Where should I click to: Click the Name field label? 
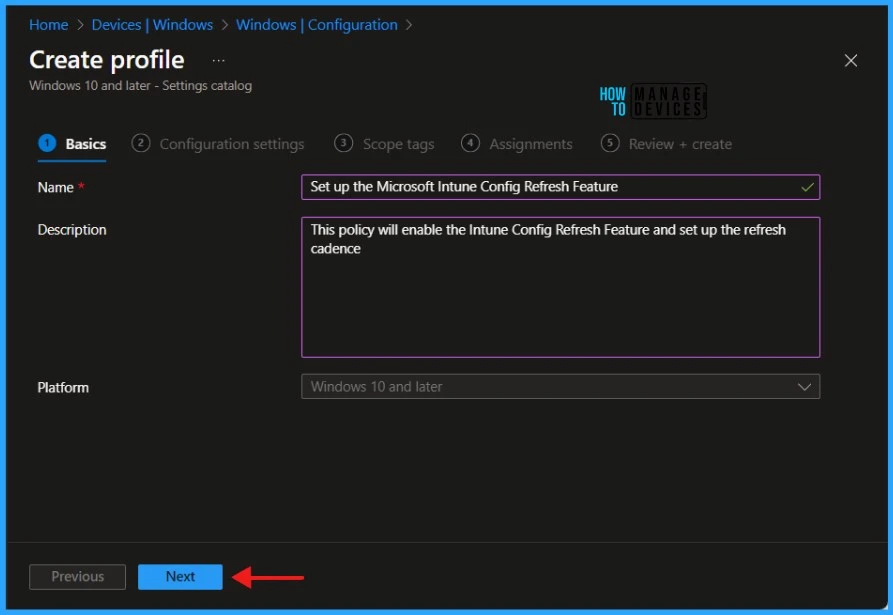pos(56,187)
